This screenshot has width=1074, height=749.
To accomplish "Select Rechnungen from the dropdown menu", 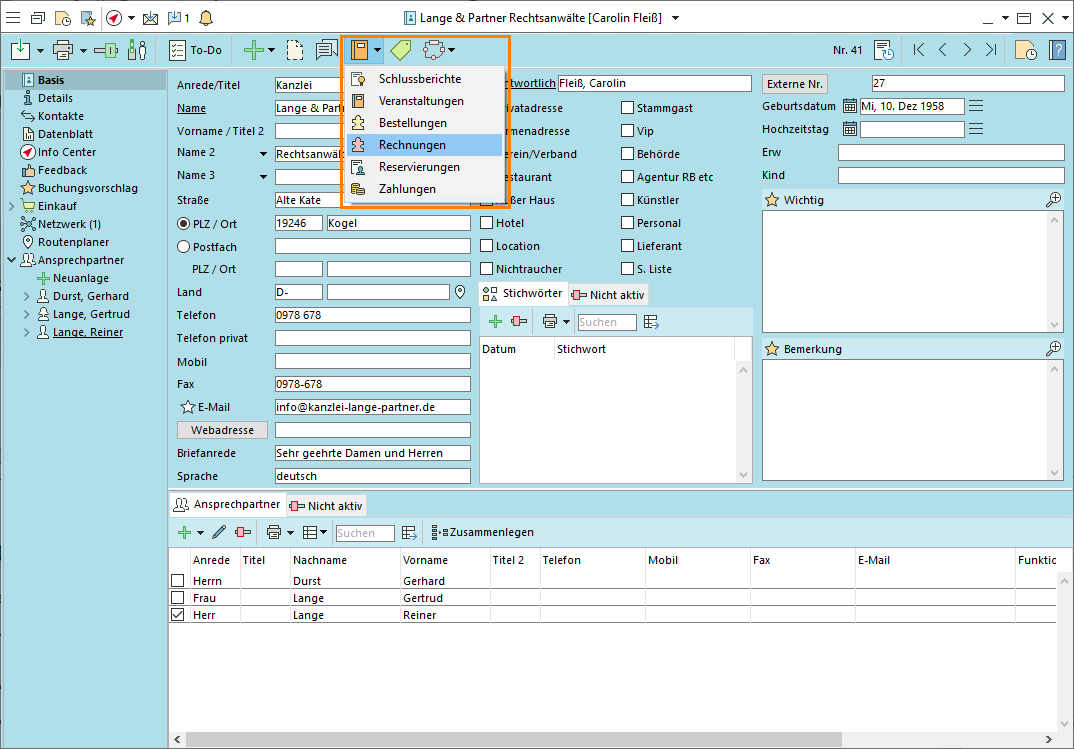I will [x=412, y=145].
